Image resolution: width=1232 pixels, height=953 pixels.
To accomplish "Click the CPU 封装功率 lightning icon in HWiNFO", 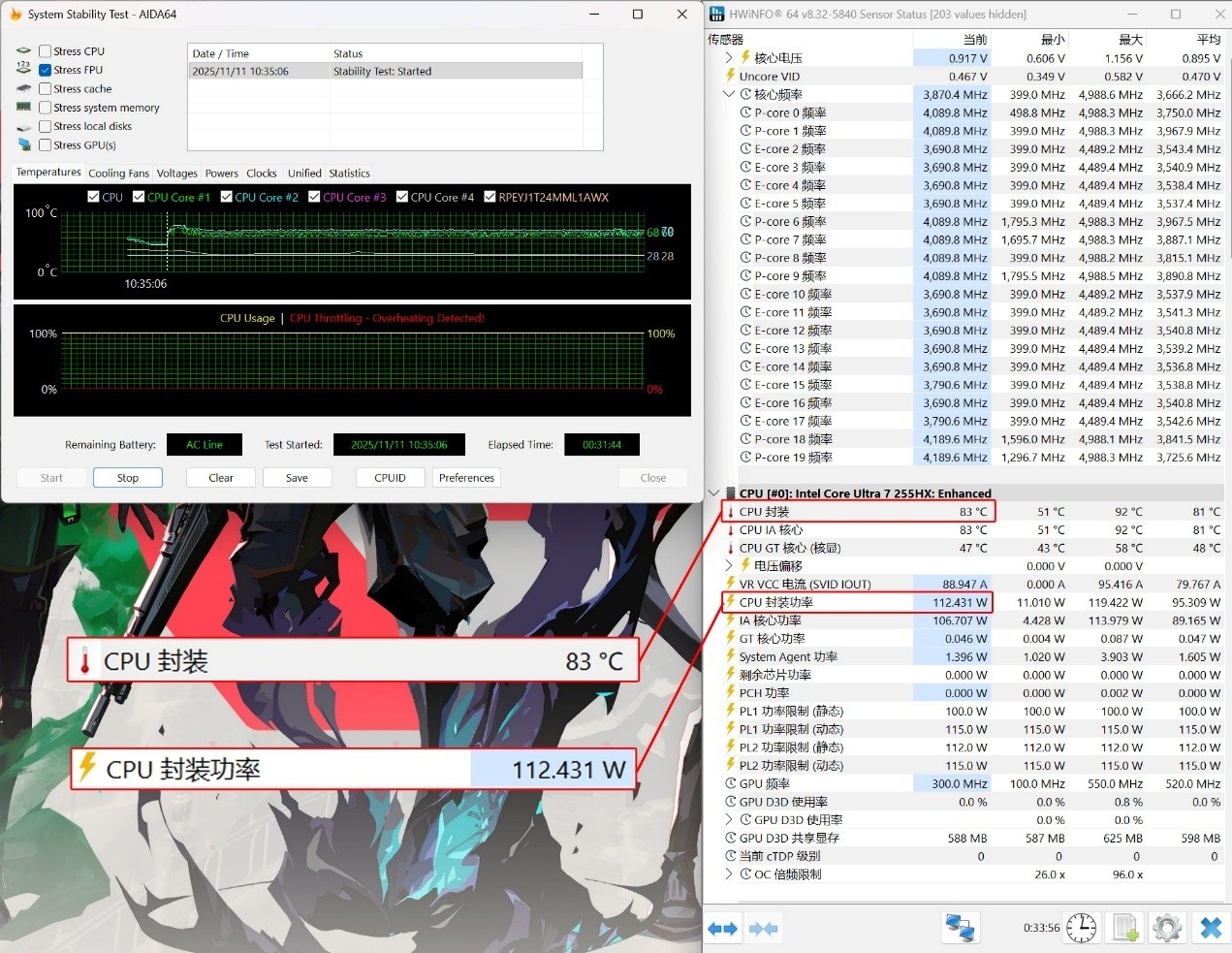I will tap(731, 602).
